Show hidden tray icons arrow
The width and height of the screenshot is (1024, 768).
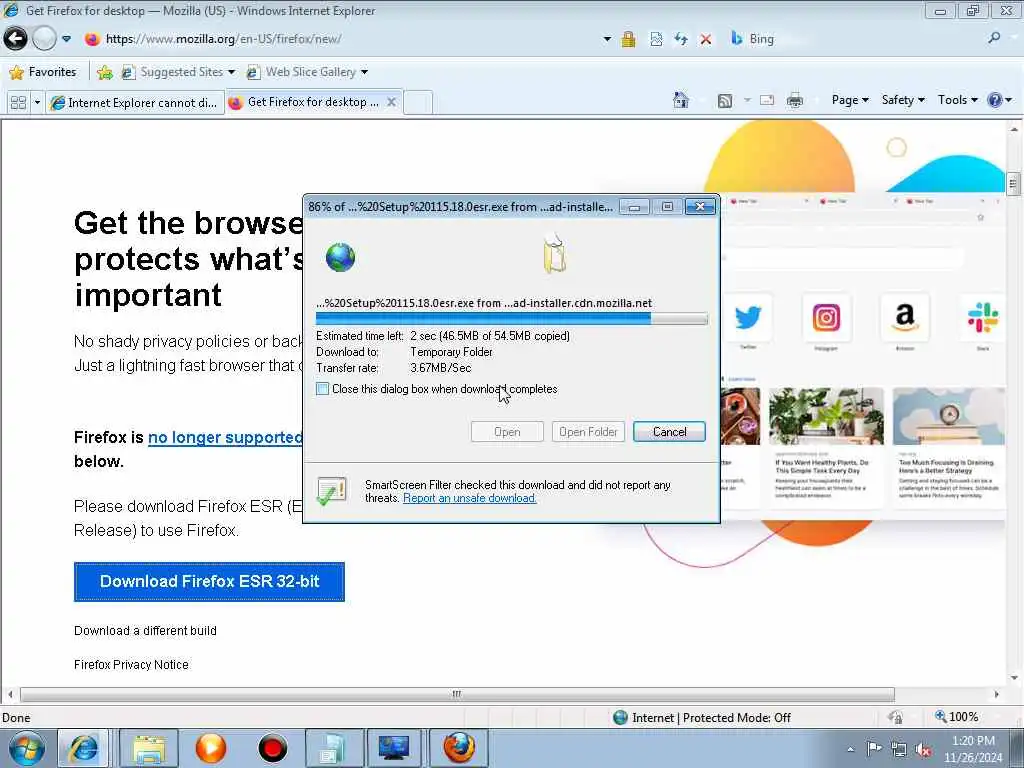(850, 750)
